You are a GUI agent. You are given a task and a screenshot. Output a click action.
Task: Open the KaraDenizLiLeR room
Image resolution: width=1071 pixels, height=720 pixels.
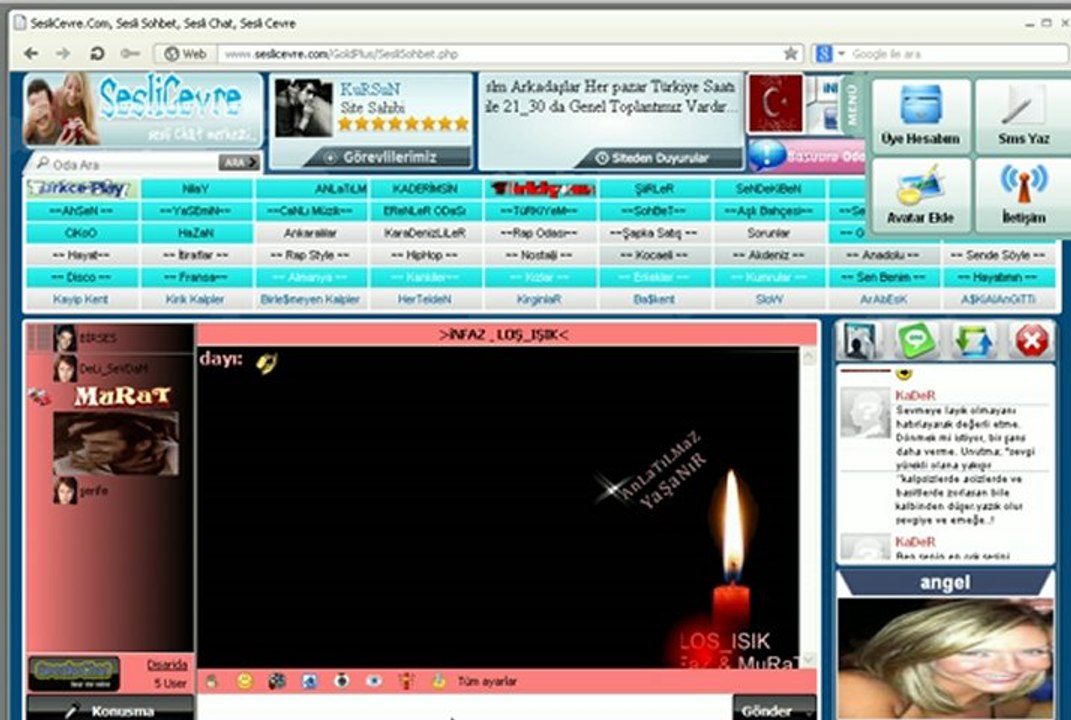(425, 233)
